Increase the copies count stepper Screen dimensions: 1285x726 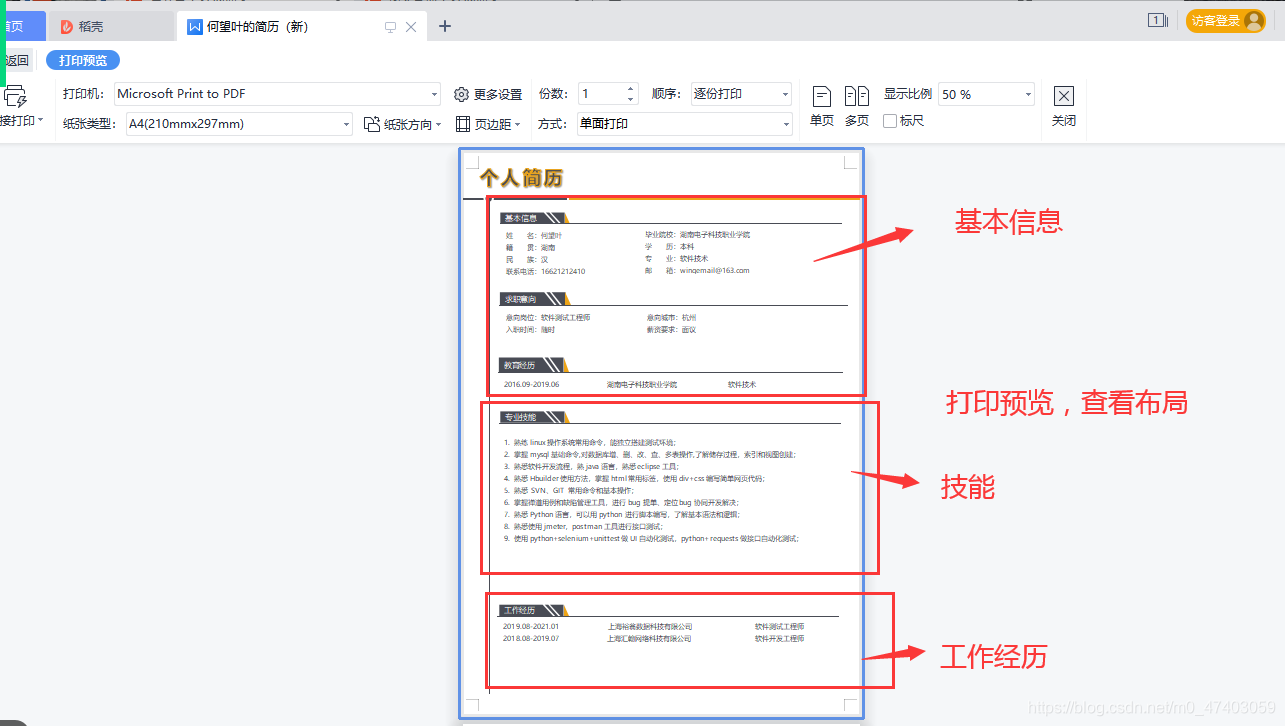point(631,89)
